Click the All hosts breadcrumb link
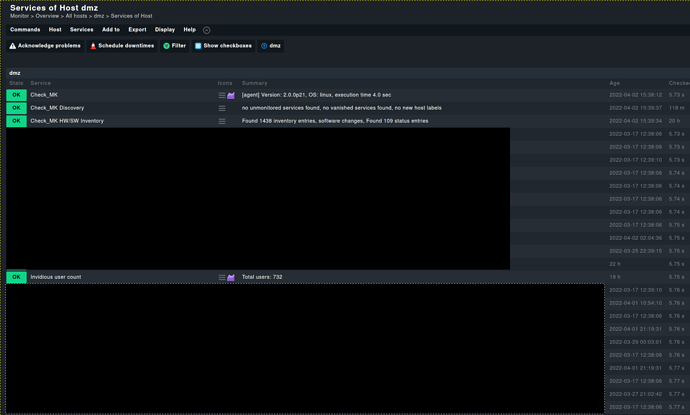Image resolution: width=690 pixels, height=415 pixels. pyautogui.click(x=76, y=16)
